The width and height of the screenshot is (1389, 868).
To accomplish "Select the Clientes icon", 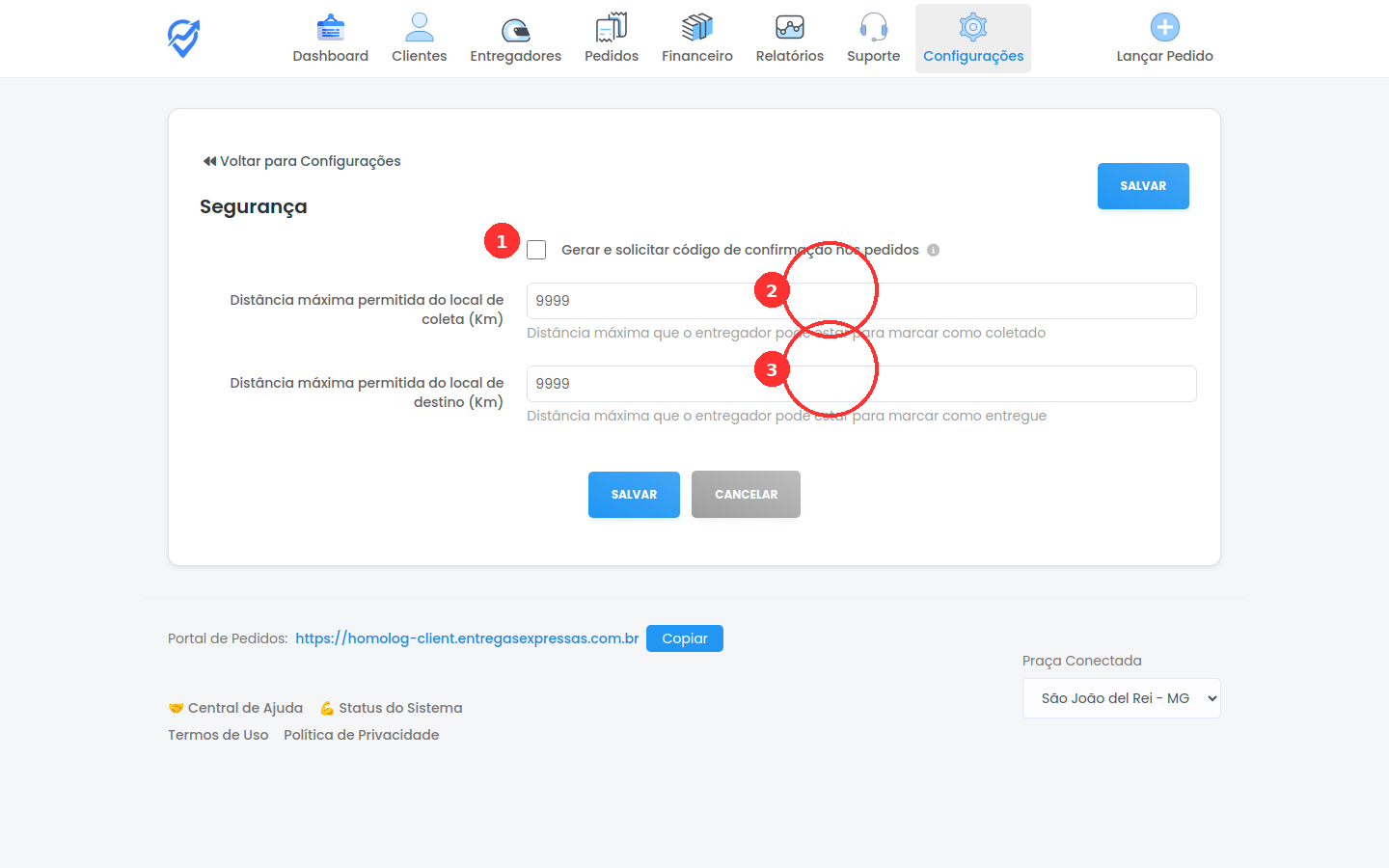I will click(419, 26).
